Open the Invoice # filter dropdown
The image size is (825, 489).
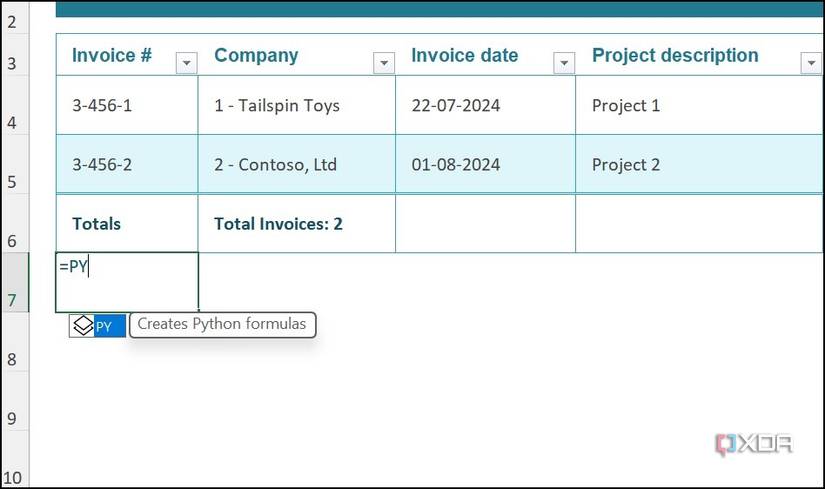point(186,63)
